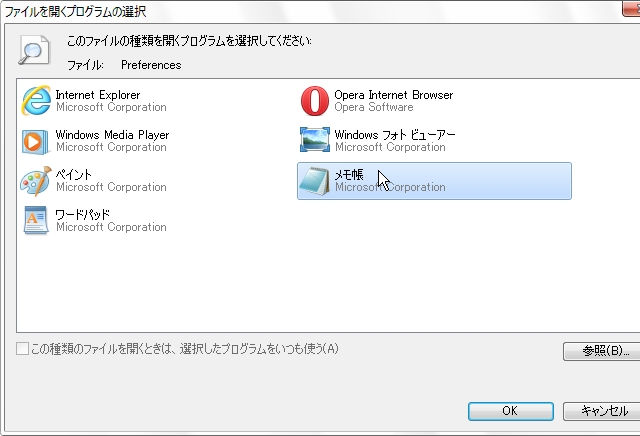Screen dimensions: 640x436
Task: Click the "Opera Internet Browser" name text
Action: click(394, 95)
